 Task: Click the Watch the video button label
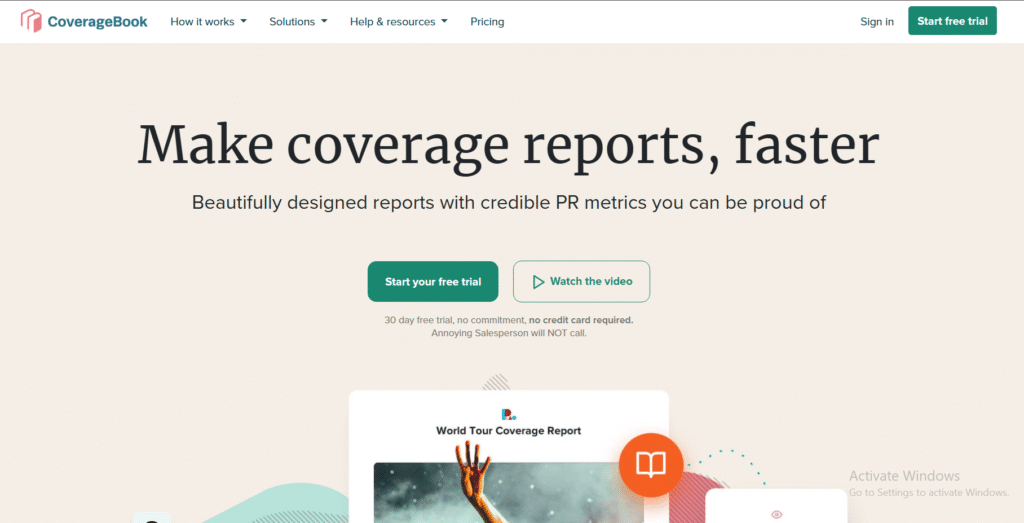pyautogui.click(x=591, y=282)
